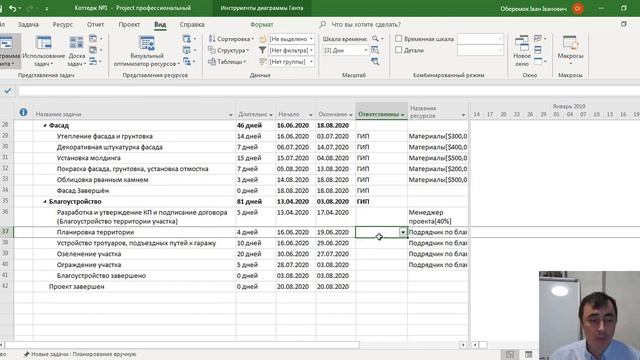Select the Озеленение участка task
Image resolution: width=640 pixels, height=360 pixels.
[x=89, y=254]
